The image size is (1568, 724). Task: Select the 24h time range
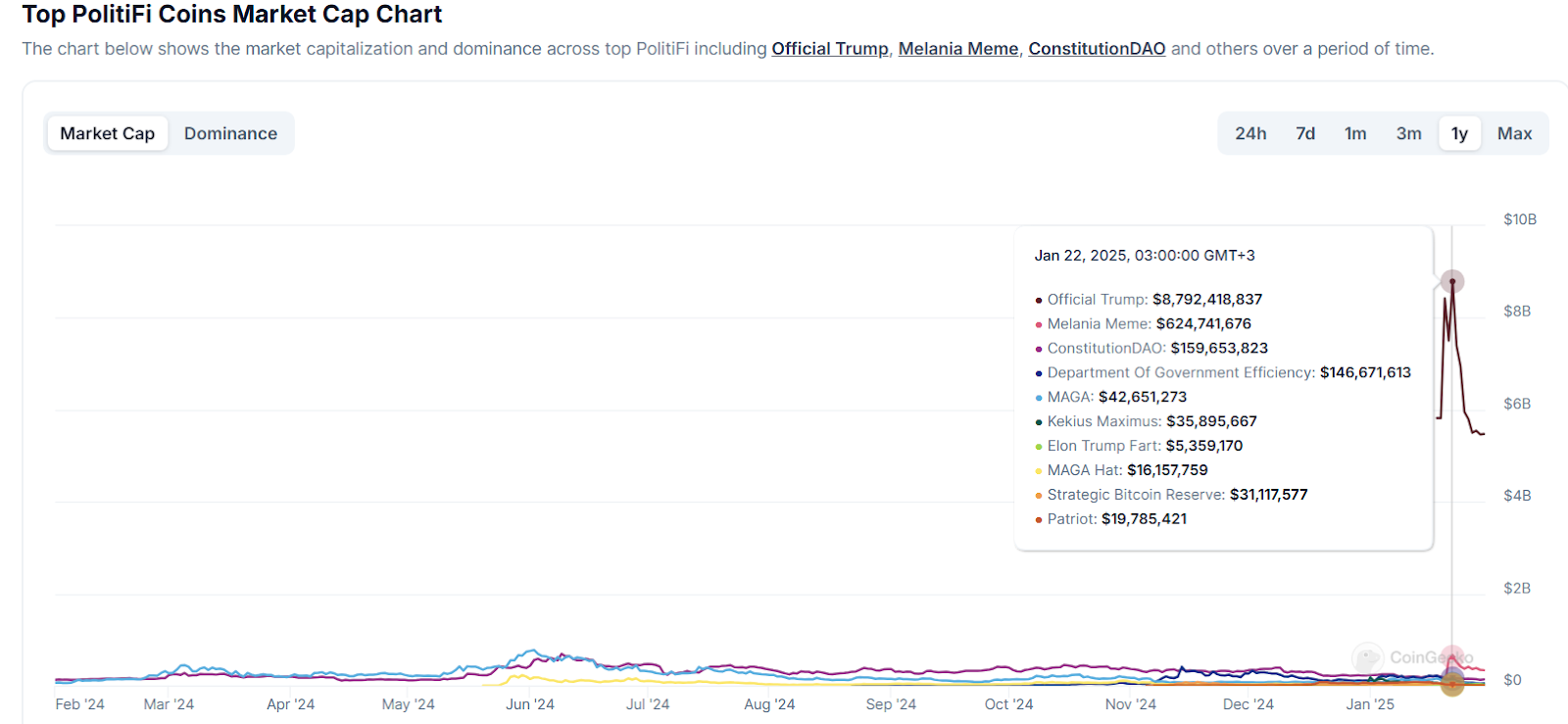coord(1250,133)
